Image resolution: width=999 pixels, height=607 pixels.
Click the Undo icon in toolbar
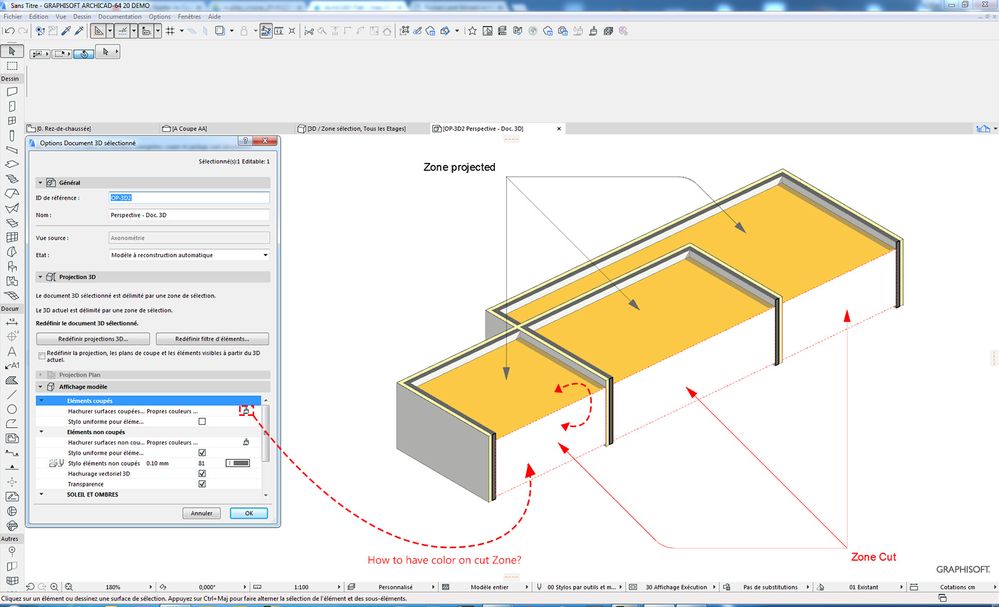pyautogui.click(x=9, y=31)
